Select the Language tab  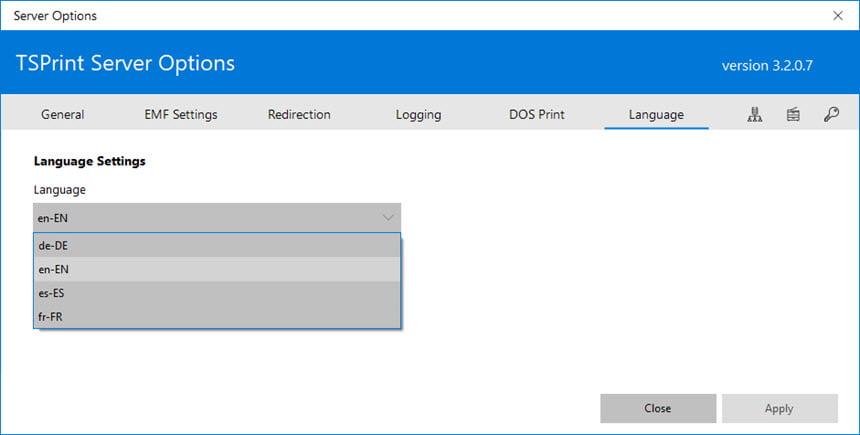(x=656, y=114)
